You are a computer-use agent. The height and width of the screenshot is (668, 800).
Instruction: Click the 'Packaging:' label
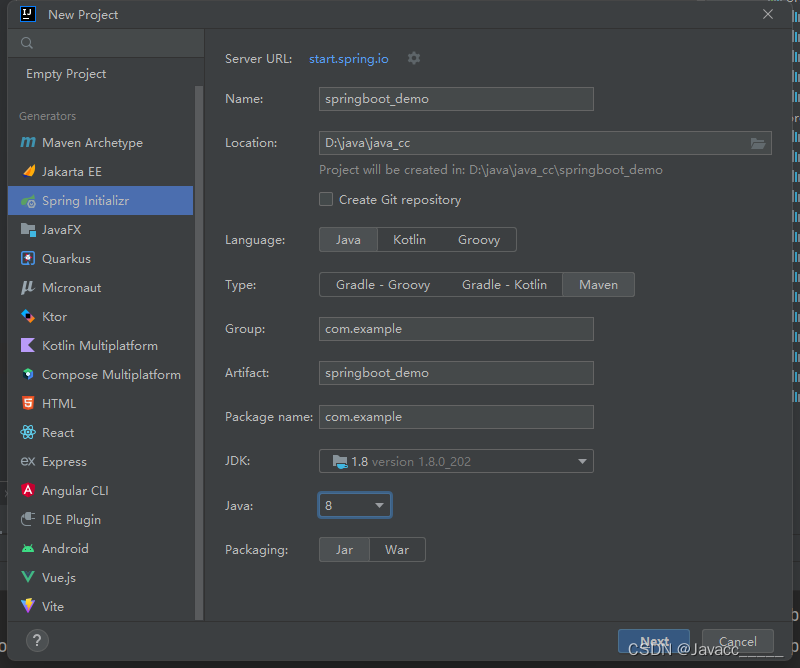(257, 550)
